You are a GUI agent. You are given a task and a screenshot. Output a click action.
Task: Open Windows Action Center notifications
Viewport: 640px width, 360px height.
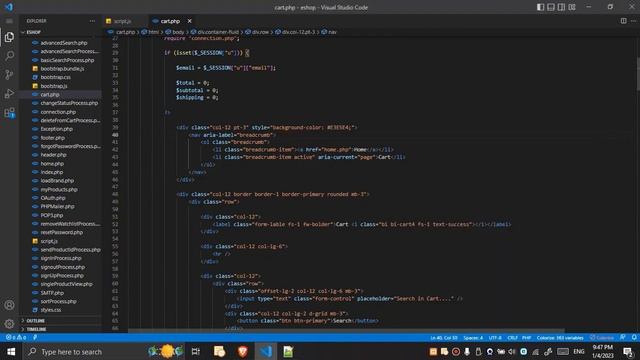click(x=629, y=351)
